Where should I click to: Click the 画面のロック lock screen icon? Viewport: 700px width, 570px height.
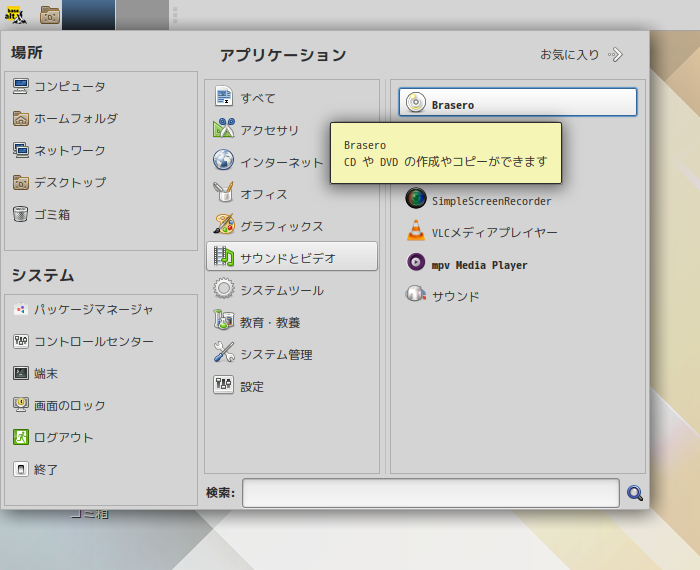click(21, 405)
